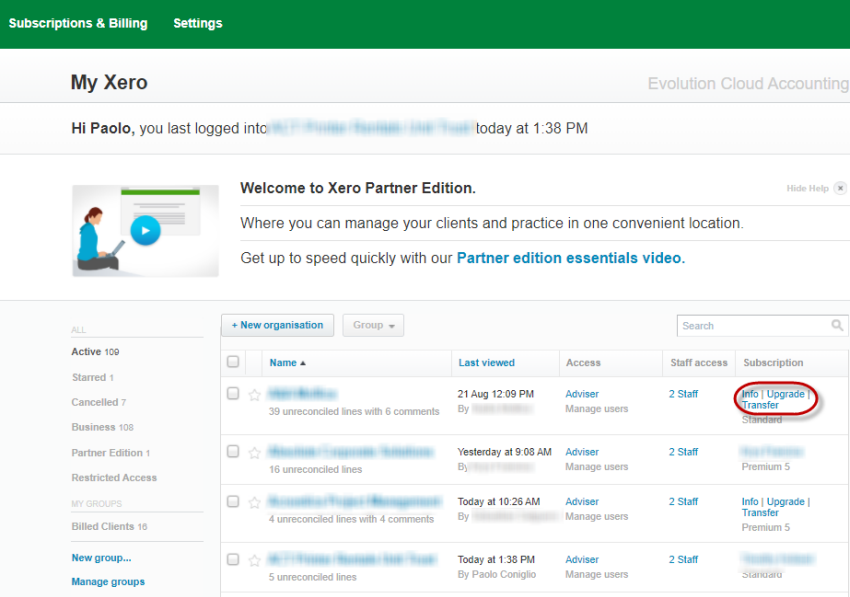The height and width of the screenshot is (597, 850).
Task: Close the help panel with the X icon
Action: [x=840, y=188]
